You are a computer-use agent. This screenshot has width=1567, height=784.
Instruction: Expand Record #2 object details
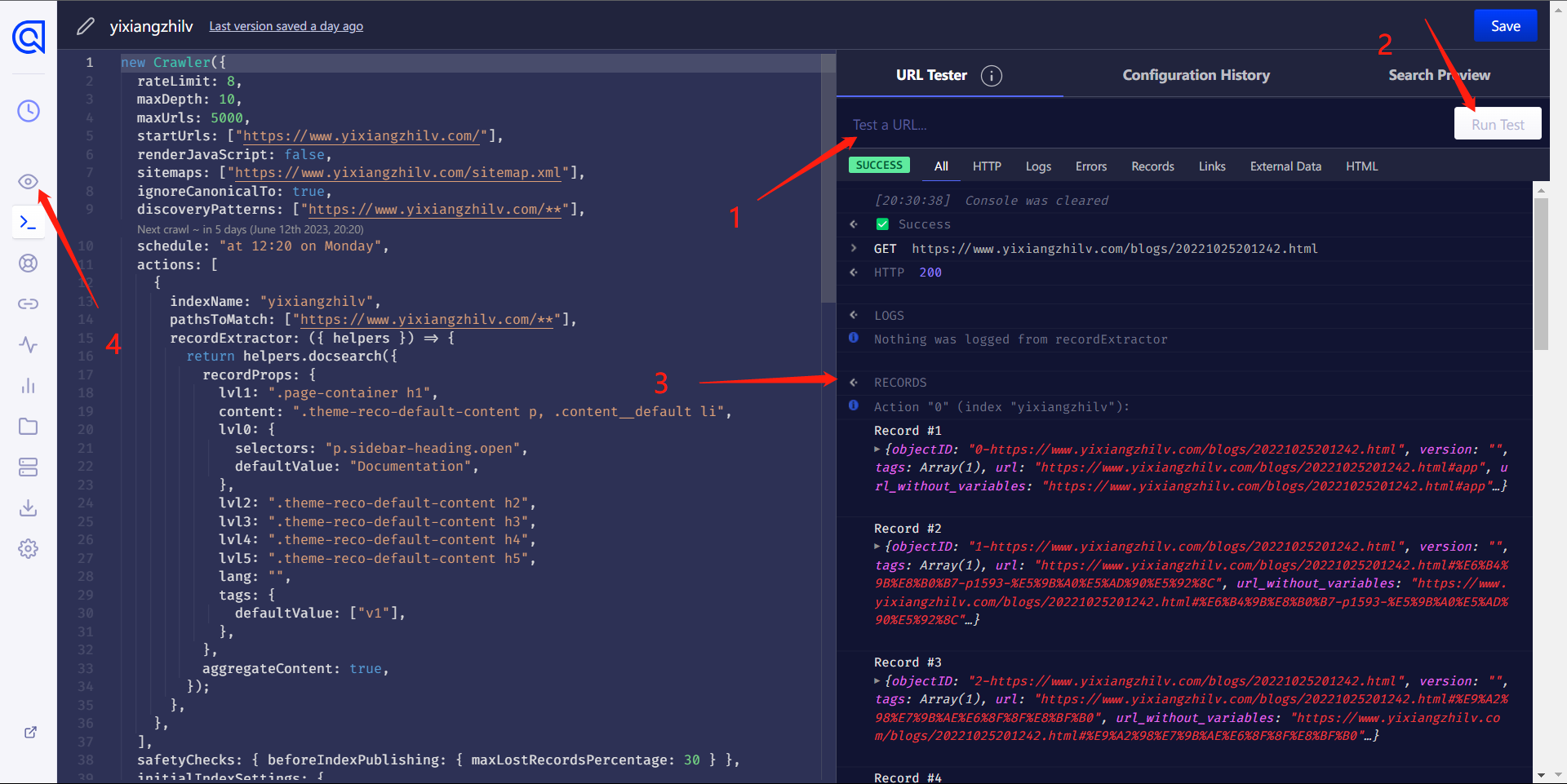[x=877, y=547]
